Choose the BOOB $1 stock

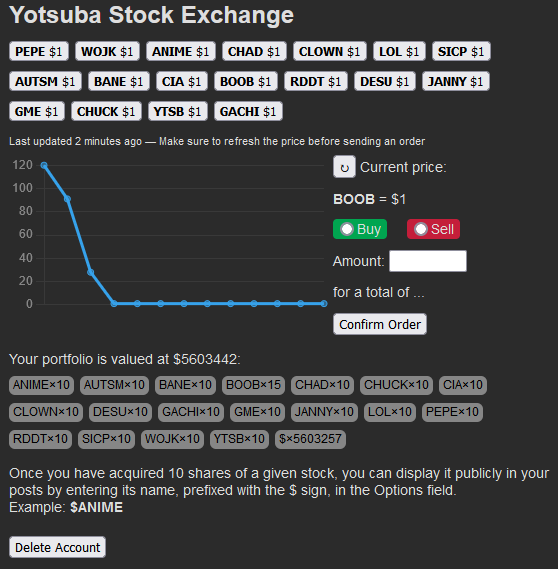246,81
